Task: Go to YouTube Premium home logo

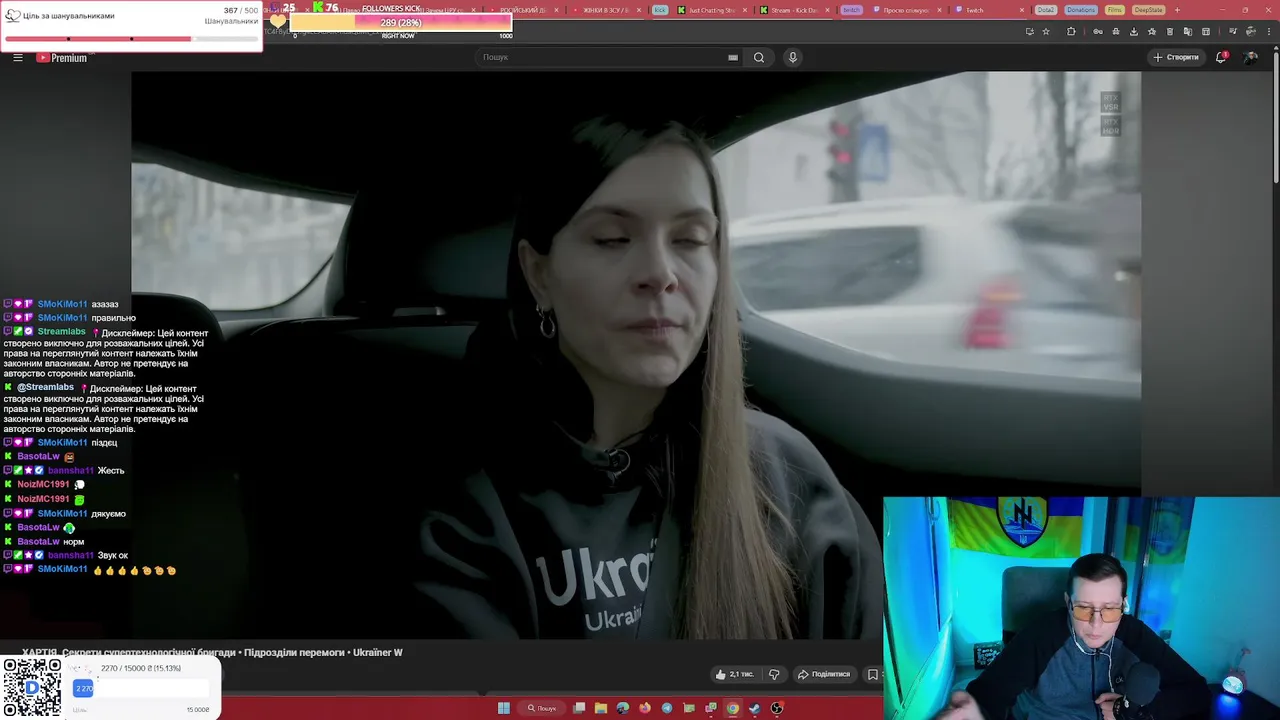Action: [62, 57]
